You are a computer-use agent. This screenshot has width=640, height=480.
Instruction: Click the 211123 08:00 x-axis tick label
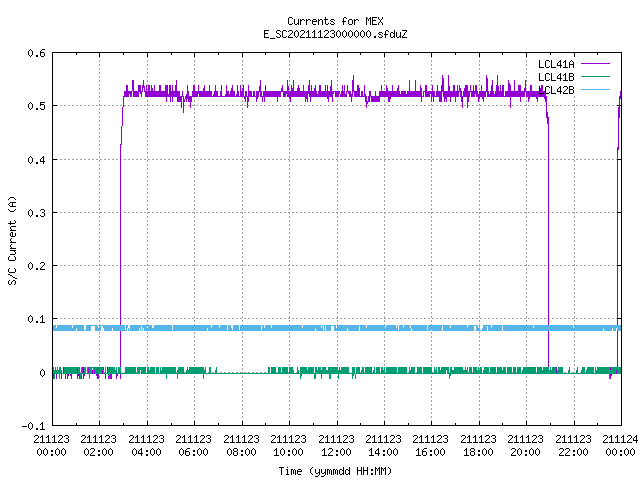pyautogui.click(x=241, y=446)
